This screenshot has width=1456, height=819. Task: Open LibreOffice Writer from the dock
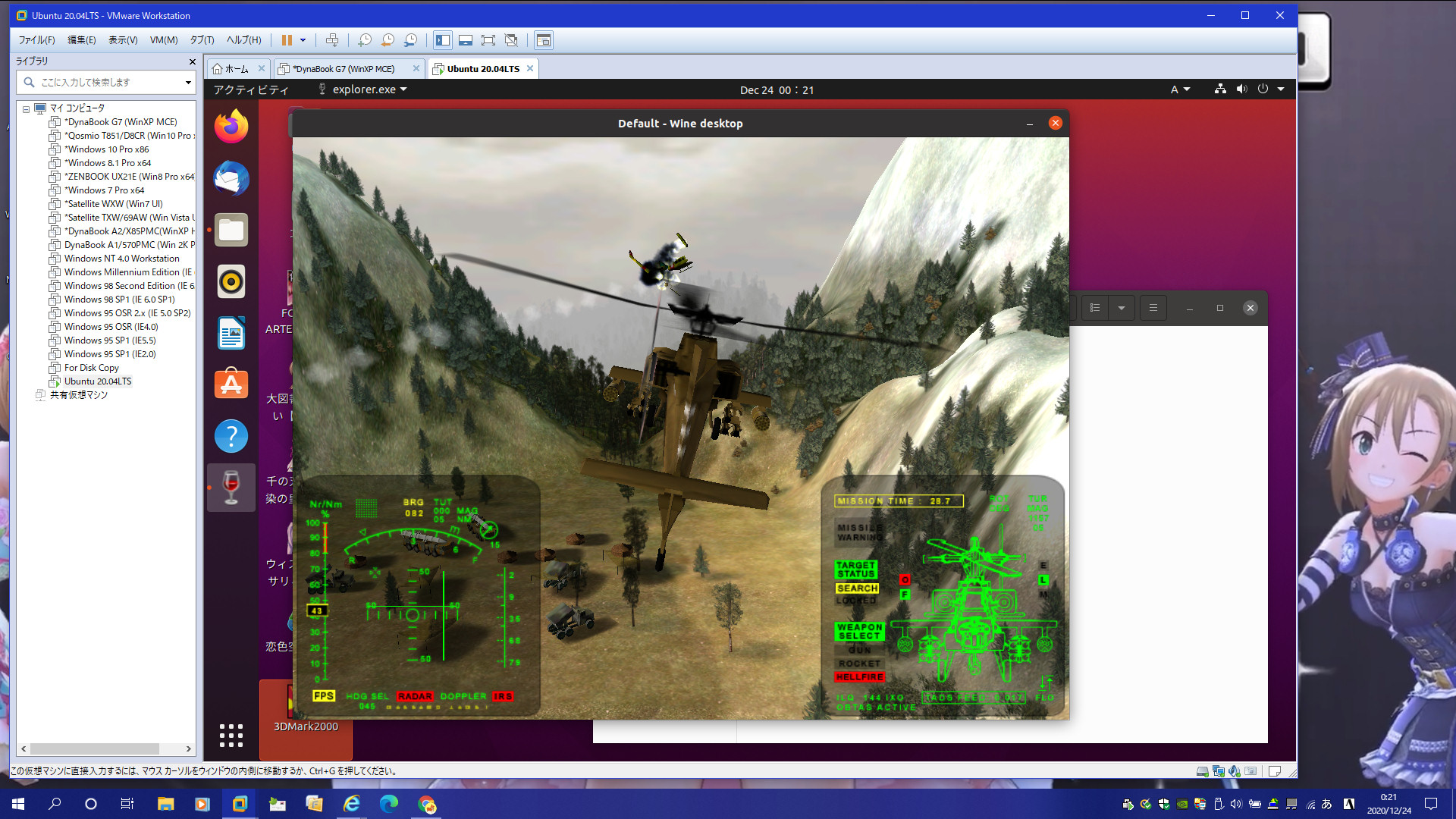click(231, 333)
